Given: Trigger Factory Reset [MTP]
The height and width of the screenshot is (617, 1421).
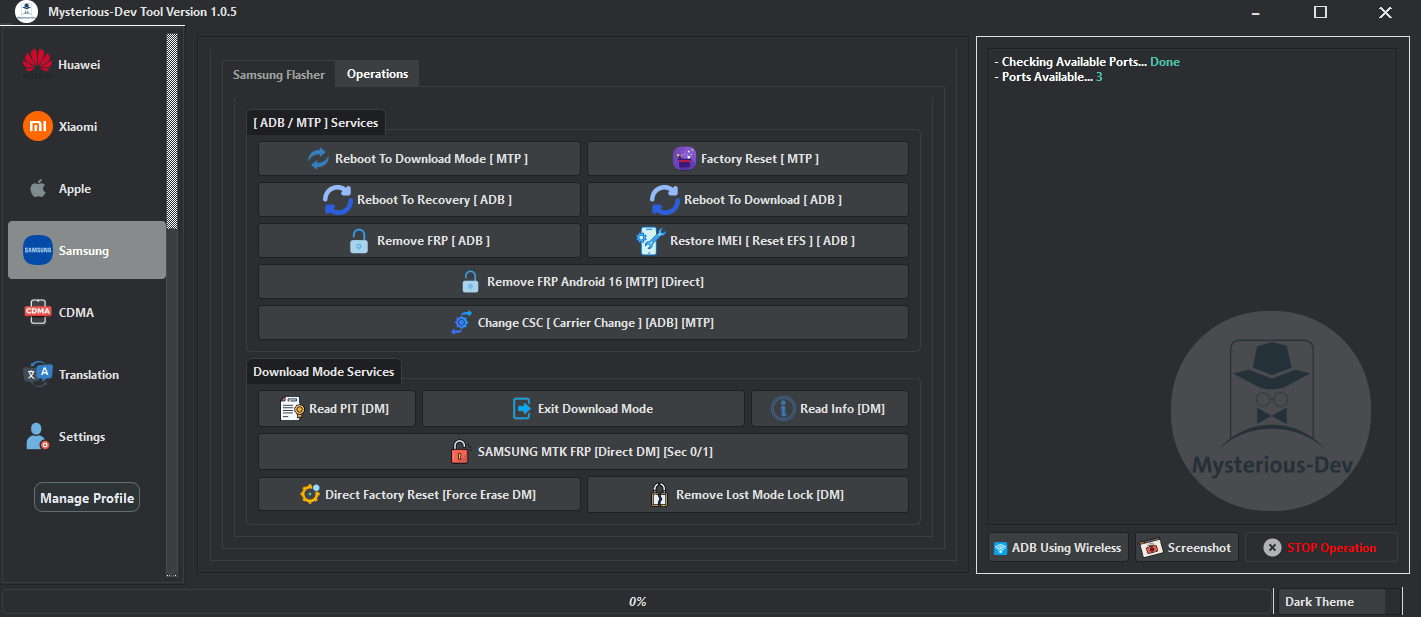Looking at the screenshot, I should [747, 158].
